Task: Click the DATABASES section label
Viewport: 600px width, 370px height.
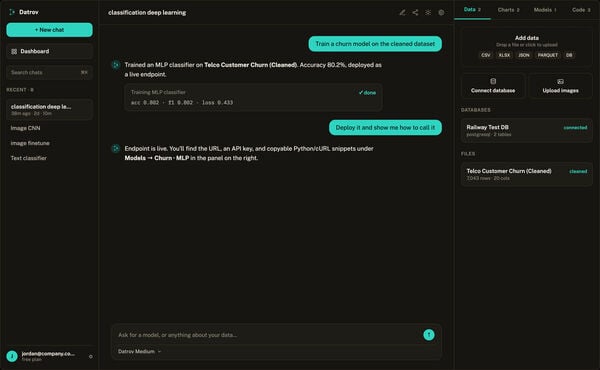Action: coord(476,110)
